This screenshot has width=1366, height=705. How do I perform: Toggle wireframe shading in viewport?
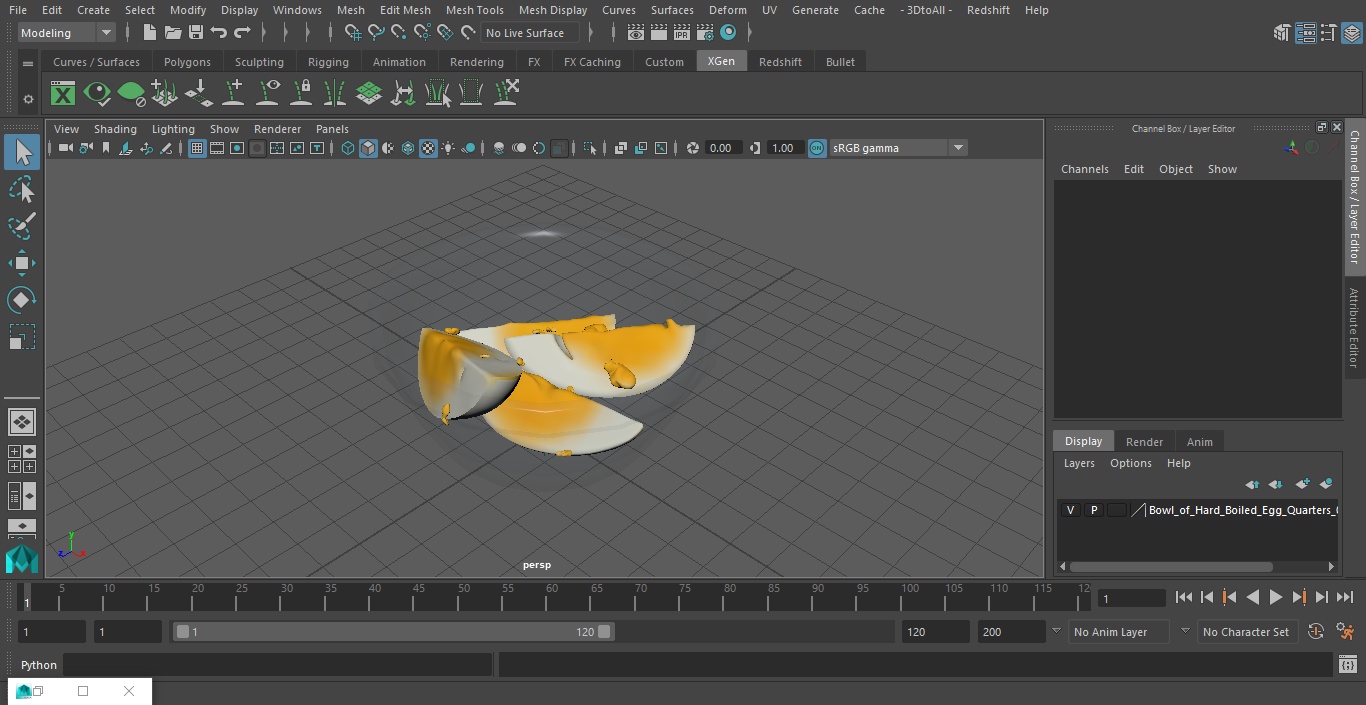pyautogui.click(x=348, y=148)
